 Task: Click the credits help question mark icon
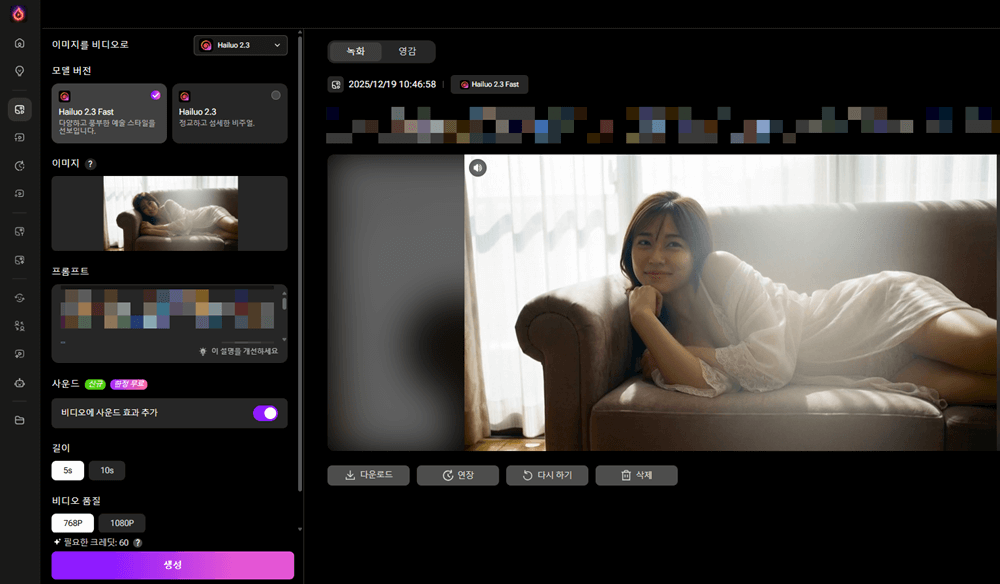point(137,542)
